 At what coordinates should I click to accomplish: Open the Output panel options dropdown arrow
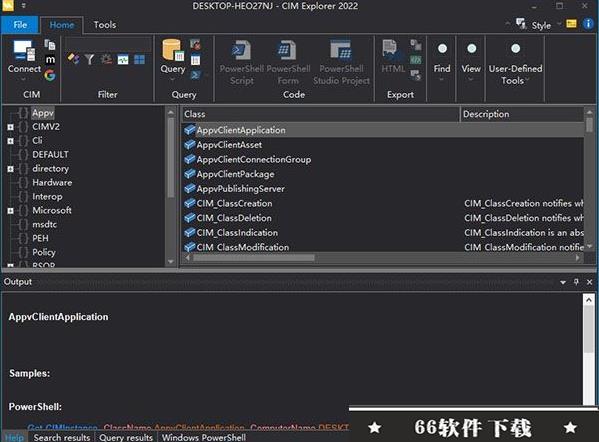(x=563, y=282)
